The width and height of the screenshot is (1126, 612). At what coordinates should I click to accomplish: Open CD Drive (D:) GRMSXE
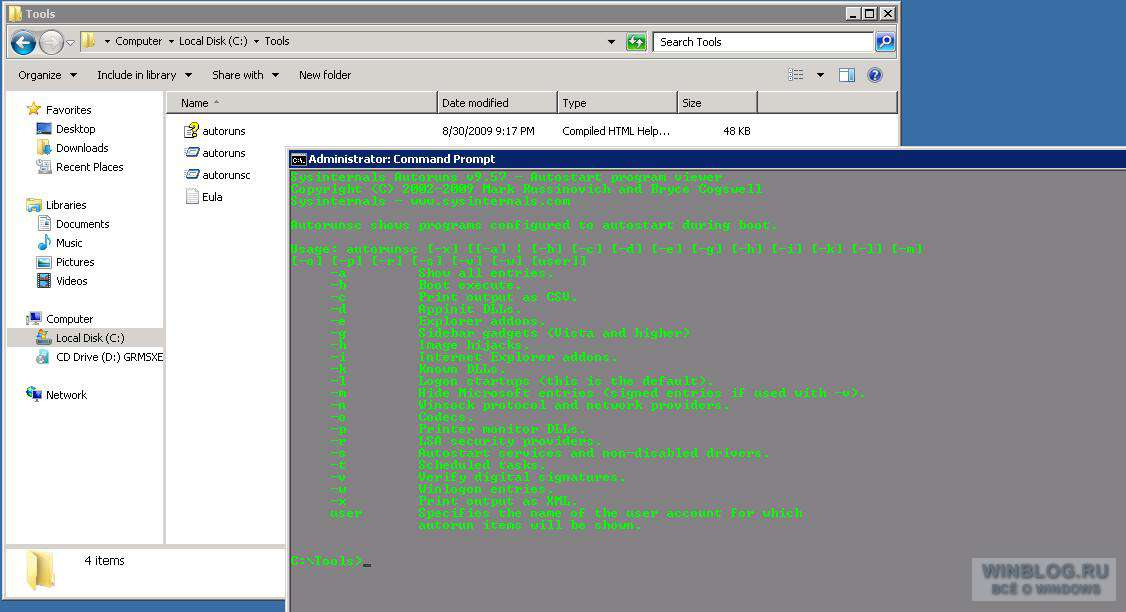tap(109, 357)
